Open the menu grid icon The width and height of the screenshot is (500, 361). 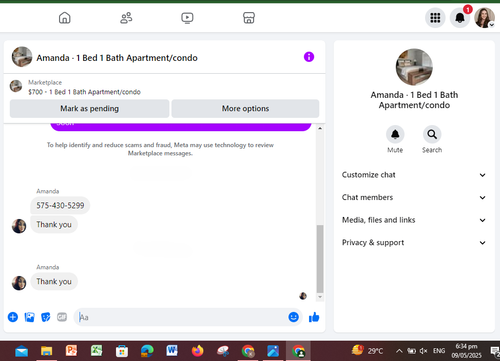435,18
